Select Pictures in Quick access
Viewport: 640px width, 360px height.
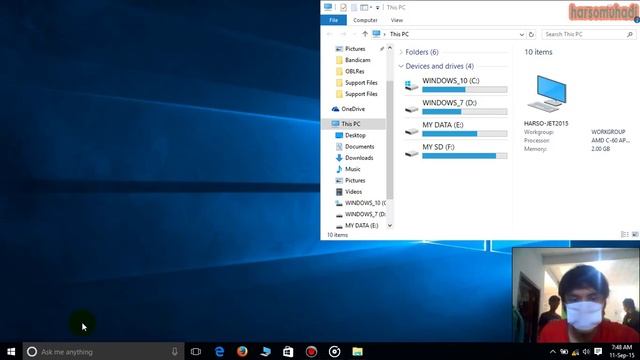(x=355, y=49)
